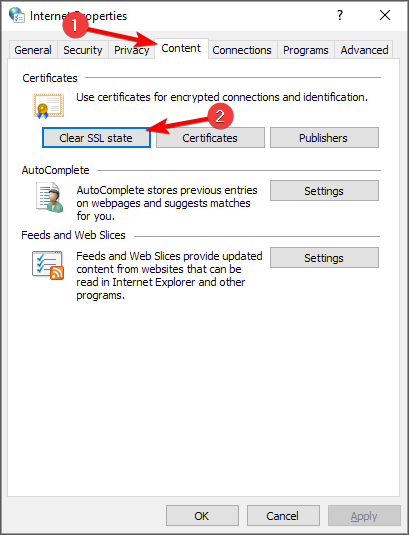Screen dimensions: 409x535
Task: Click the question mark help button
Action: tap(340, 15)
